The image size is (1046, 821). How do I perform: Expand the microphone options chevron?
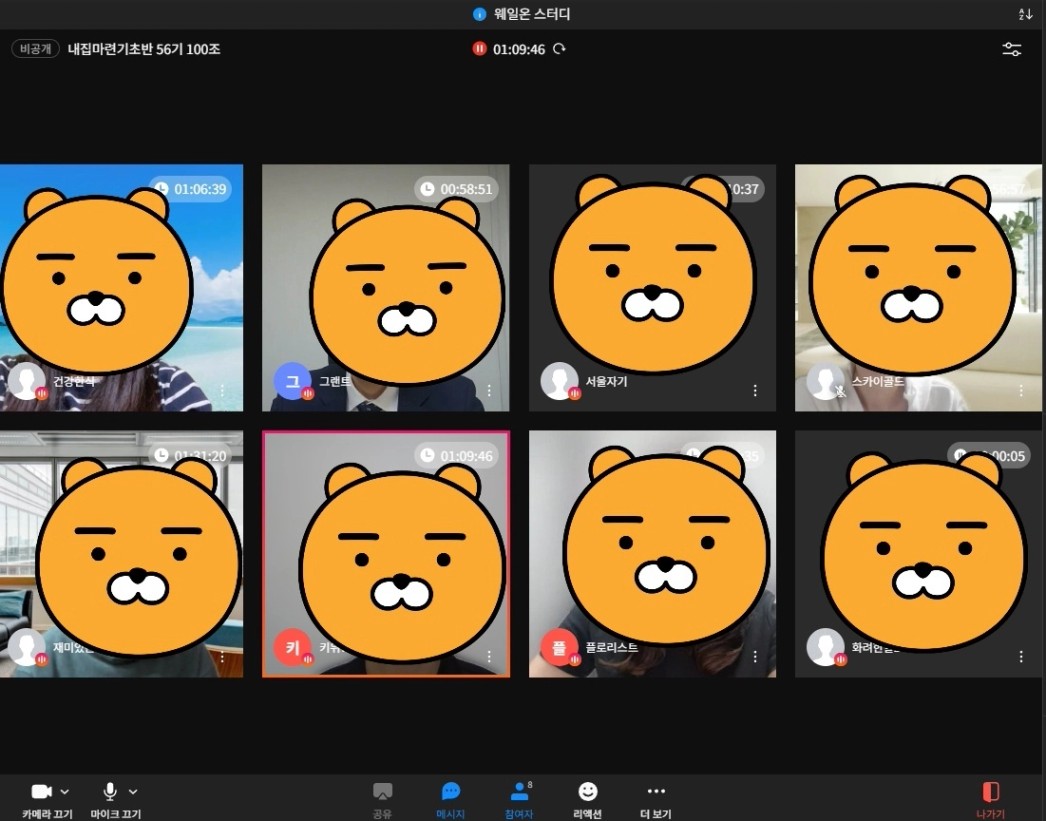(x=133, y=792)
